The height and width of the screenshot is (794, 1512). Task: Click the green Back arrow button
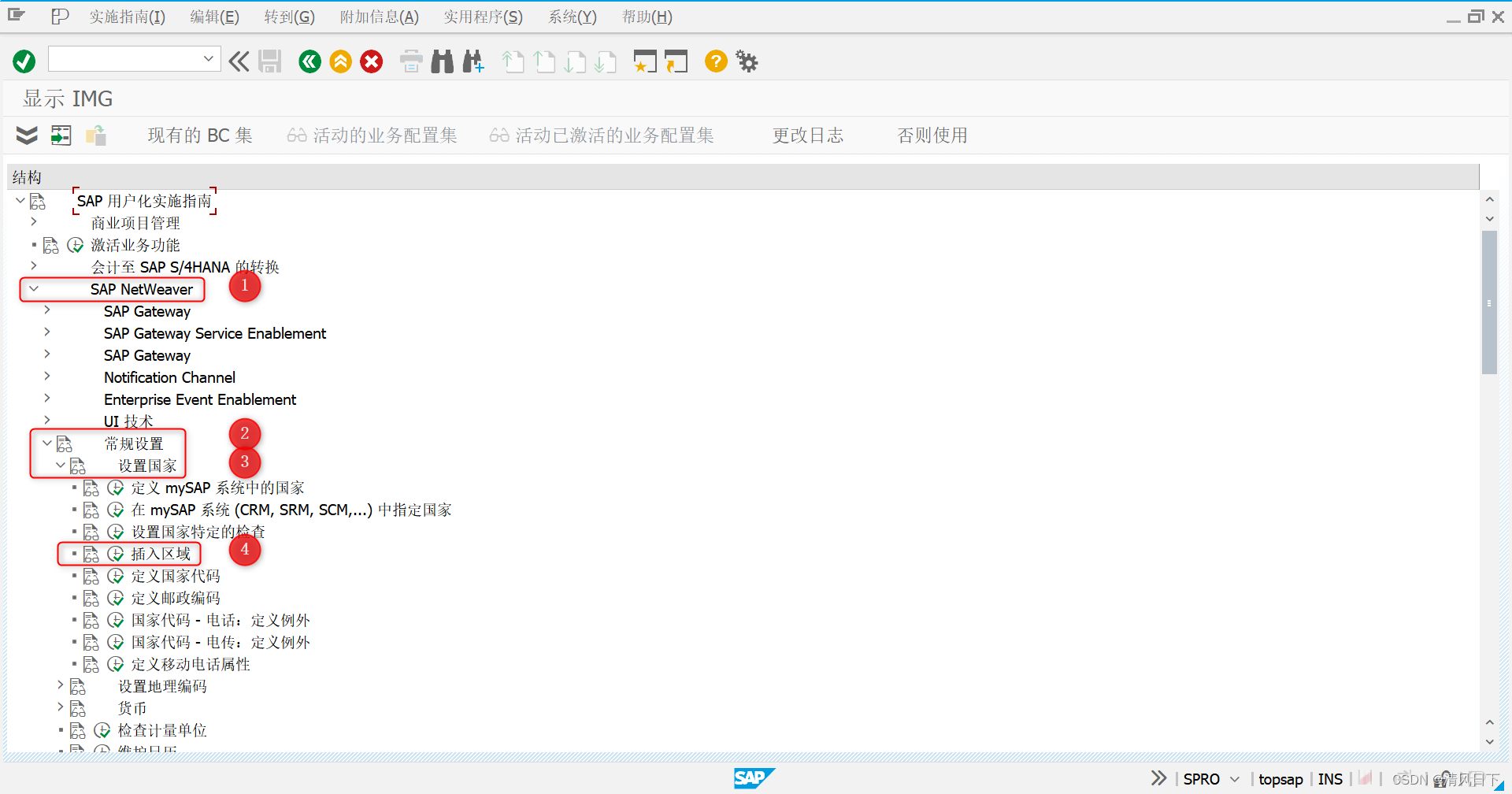[310, 61]
